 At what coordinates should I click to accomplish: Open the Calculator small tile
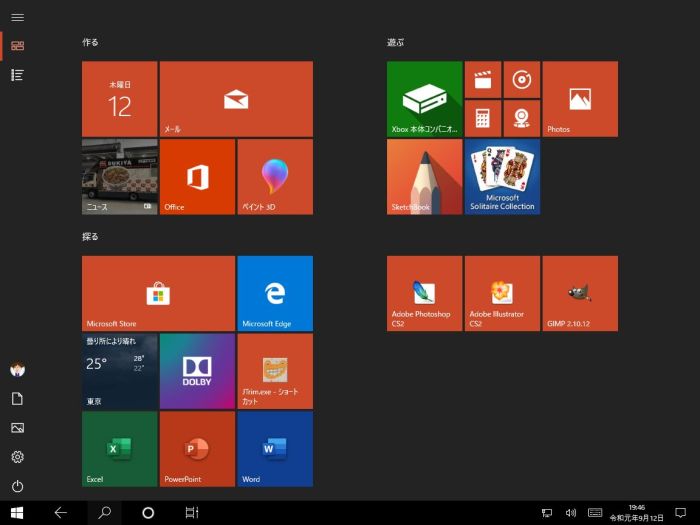pyautogui.click(x=483, y=118)
